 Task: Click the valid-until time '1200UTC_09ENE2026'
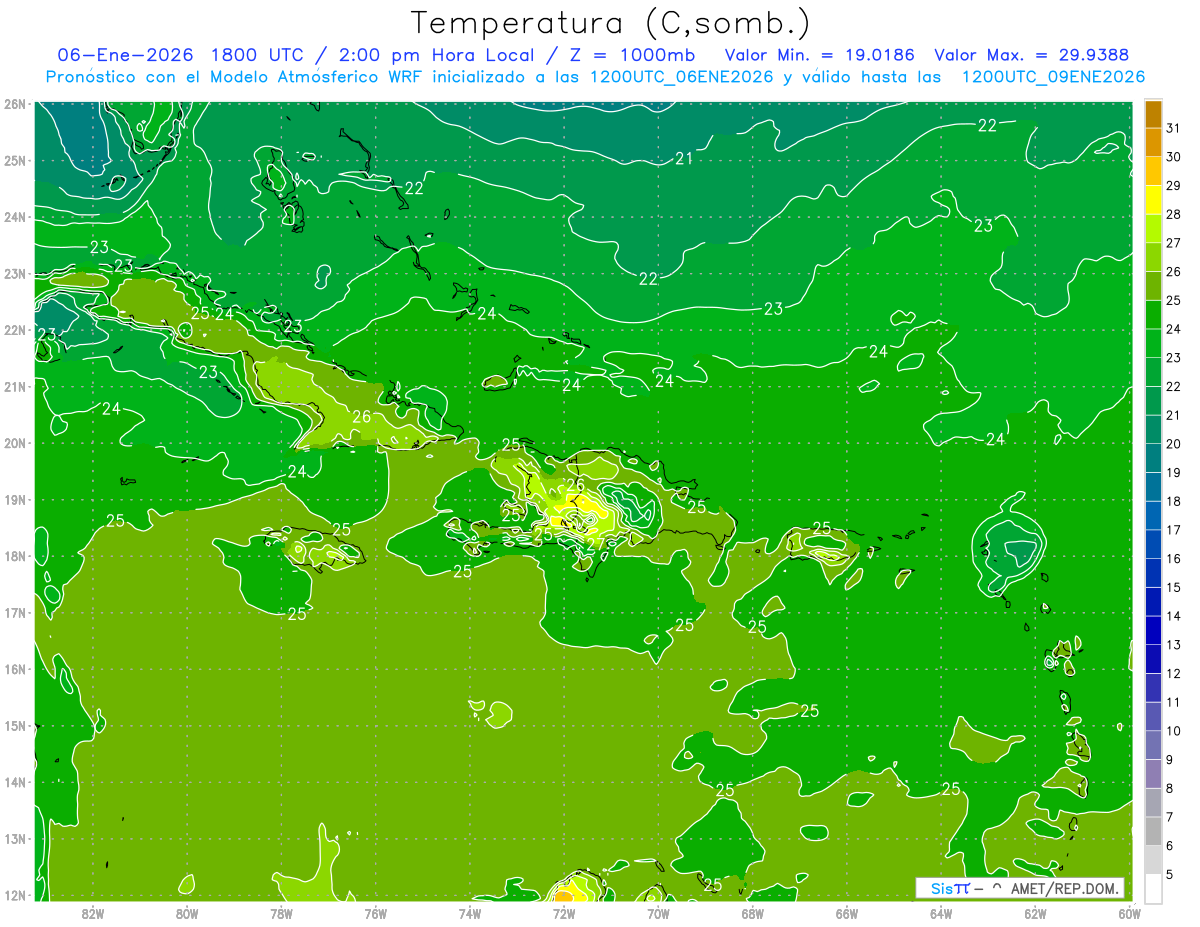coord(1053,77)
